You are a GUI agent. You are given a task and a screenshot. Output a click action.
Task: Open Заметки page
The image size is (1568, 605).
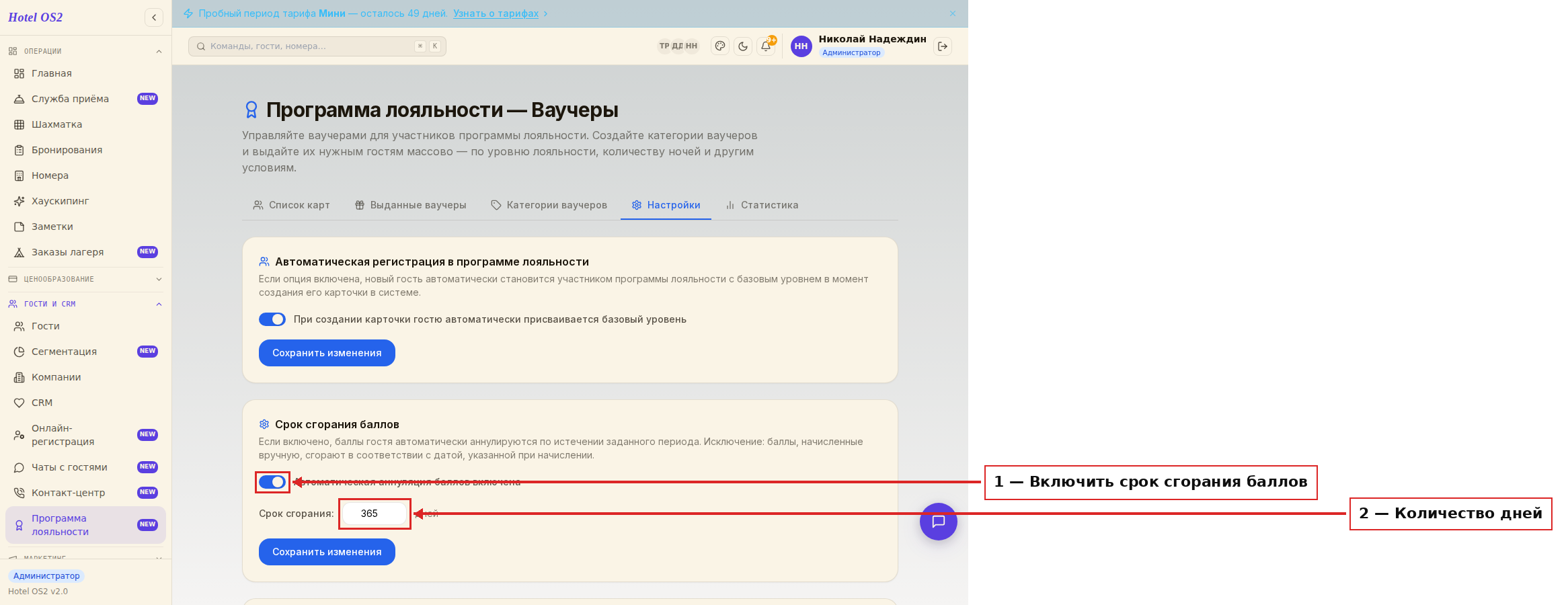coord(85,227)
